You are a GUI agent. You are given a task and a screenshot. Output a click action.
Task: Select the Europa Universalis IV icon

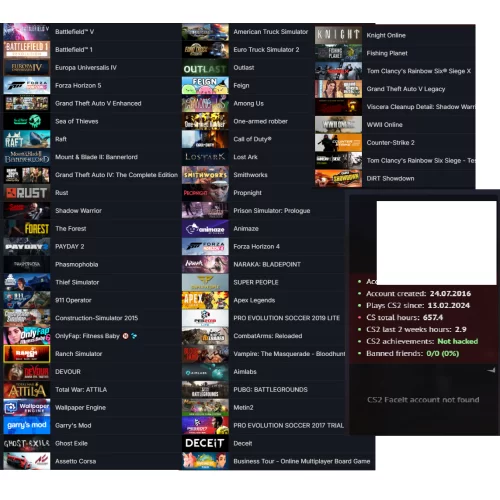27,68
